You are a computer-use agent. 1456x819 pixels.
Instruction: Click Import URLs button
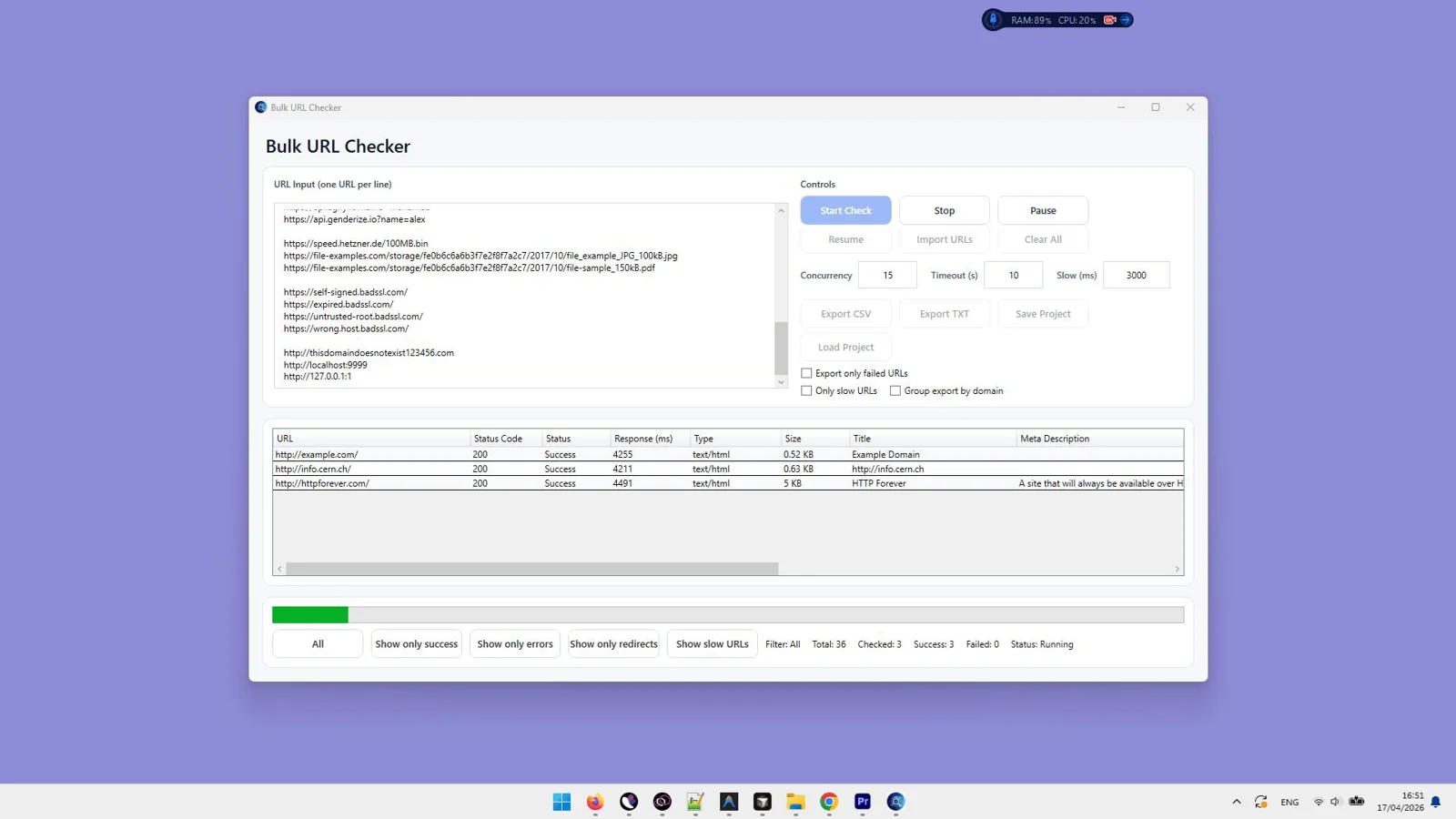point(944,239)
